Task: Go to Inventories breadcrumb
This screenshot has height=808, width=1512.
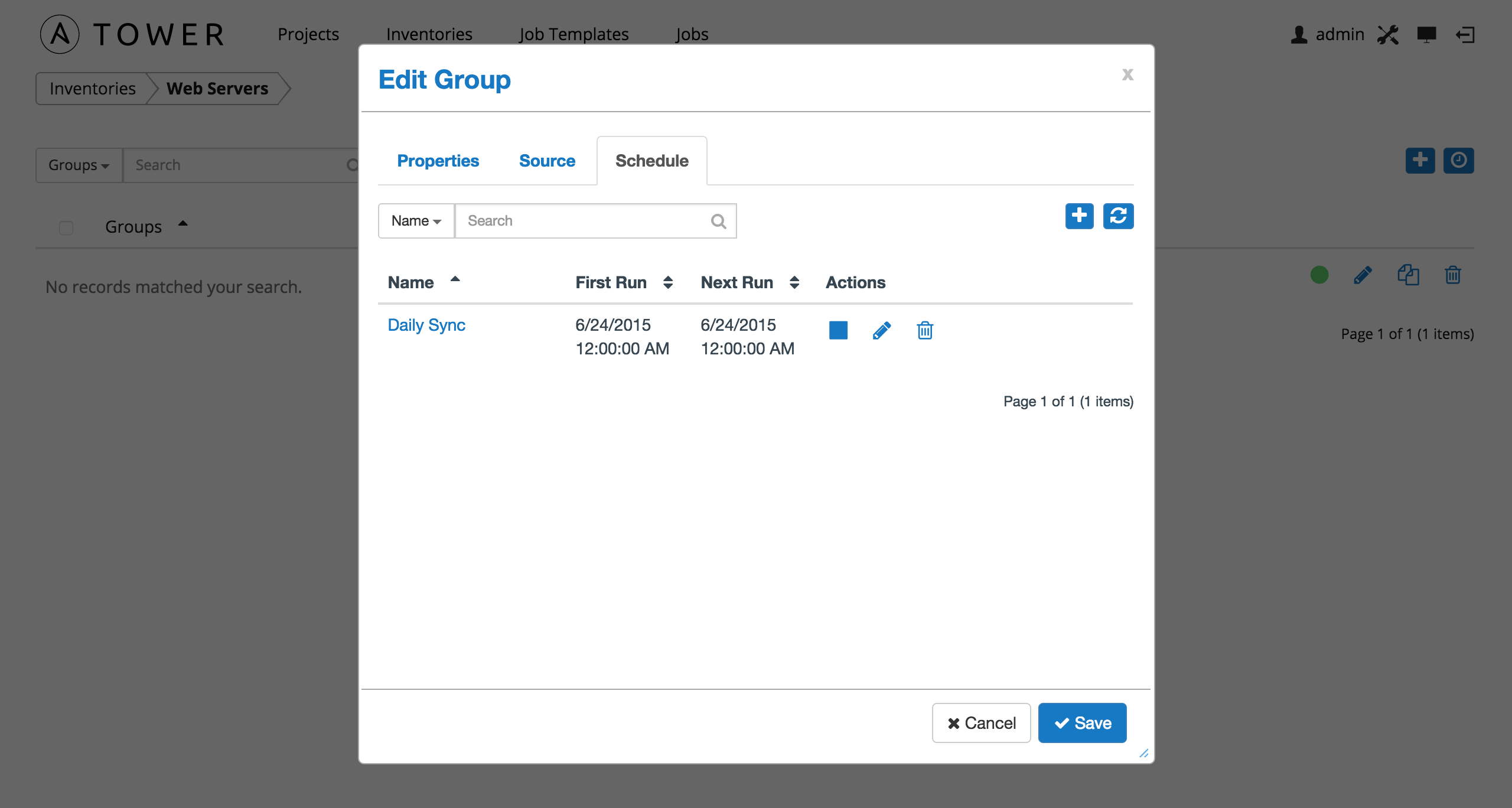Action: (93, 89)
